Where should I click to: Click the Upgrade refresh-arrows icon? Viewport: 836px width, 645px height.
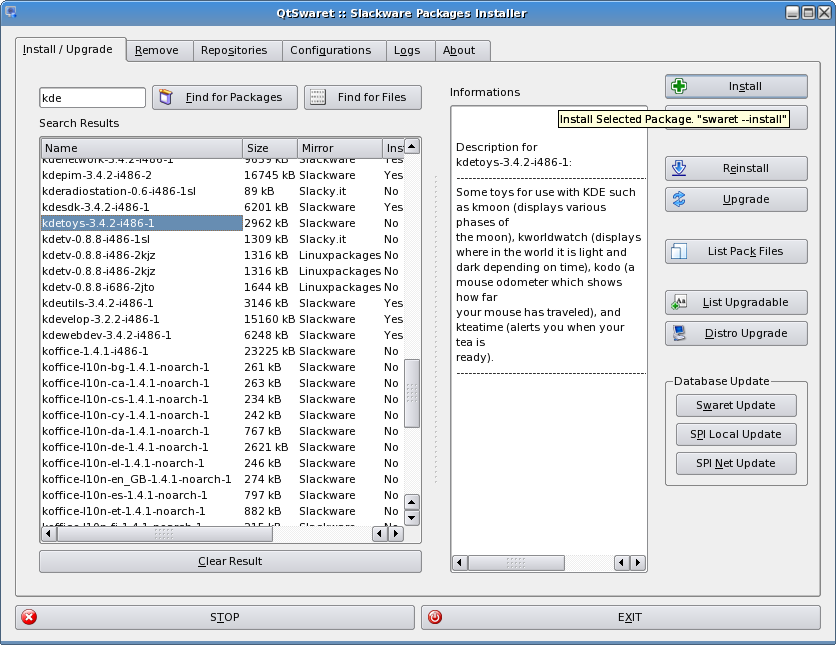click(x=679, y=199)
